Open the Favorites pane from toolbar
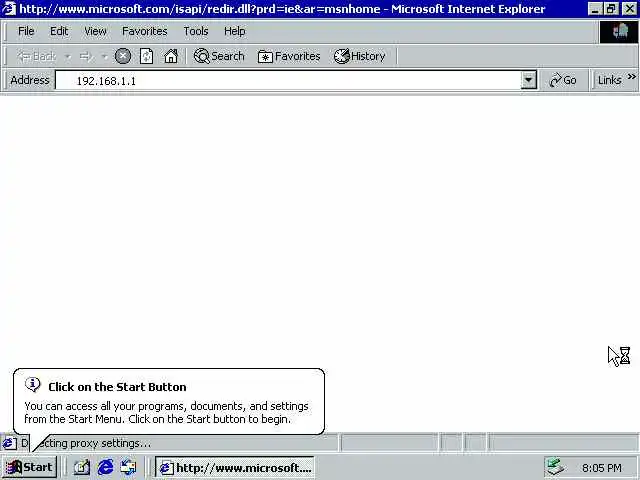Screen dimensions: 640x480 [x=289, y=56]
